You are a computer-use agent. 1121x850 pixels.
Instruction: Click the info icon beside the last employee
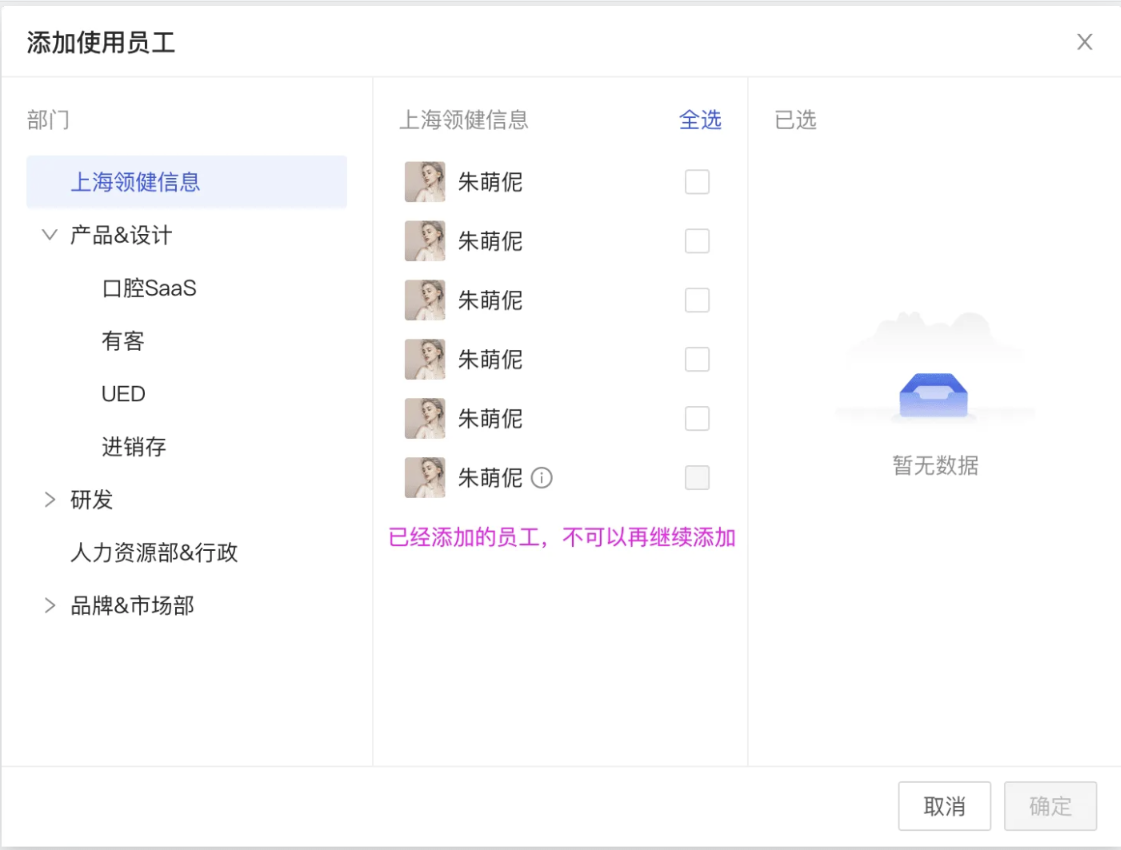pos(541,478)
